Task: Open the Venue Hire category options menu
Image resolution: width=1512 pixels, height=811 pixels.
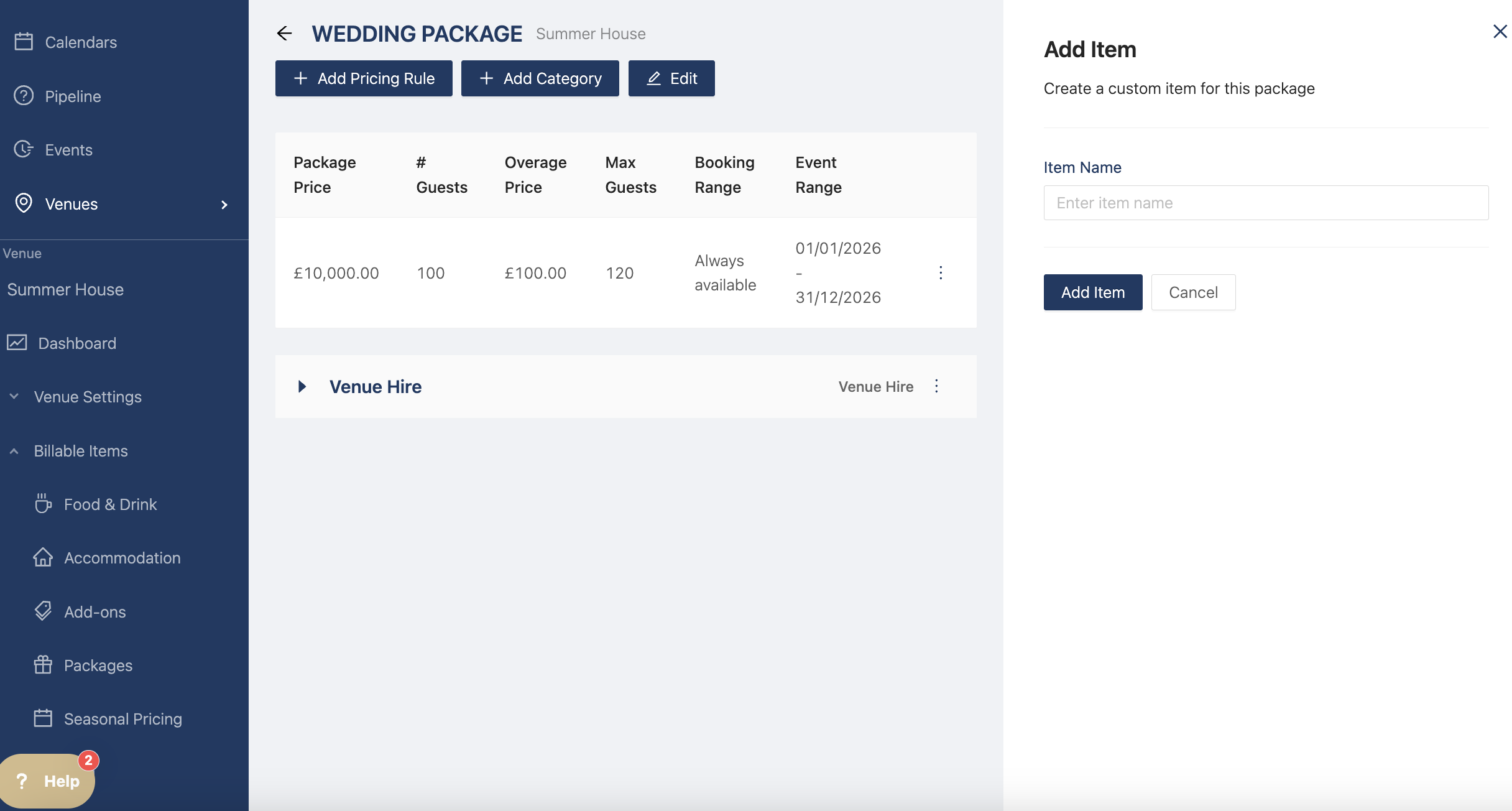Action: point(936,386)
